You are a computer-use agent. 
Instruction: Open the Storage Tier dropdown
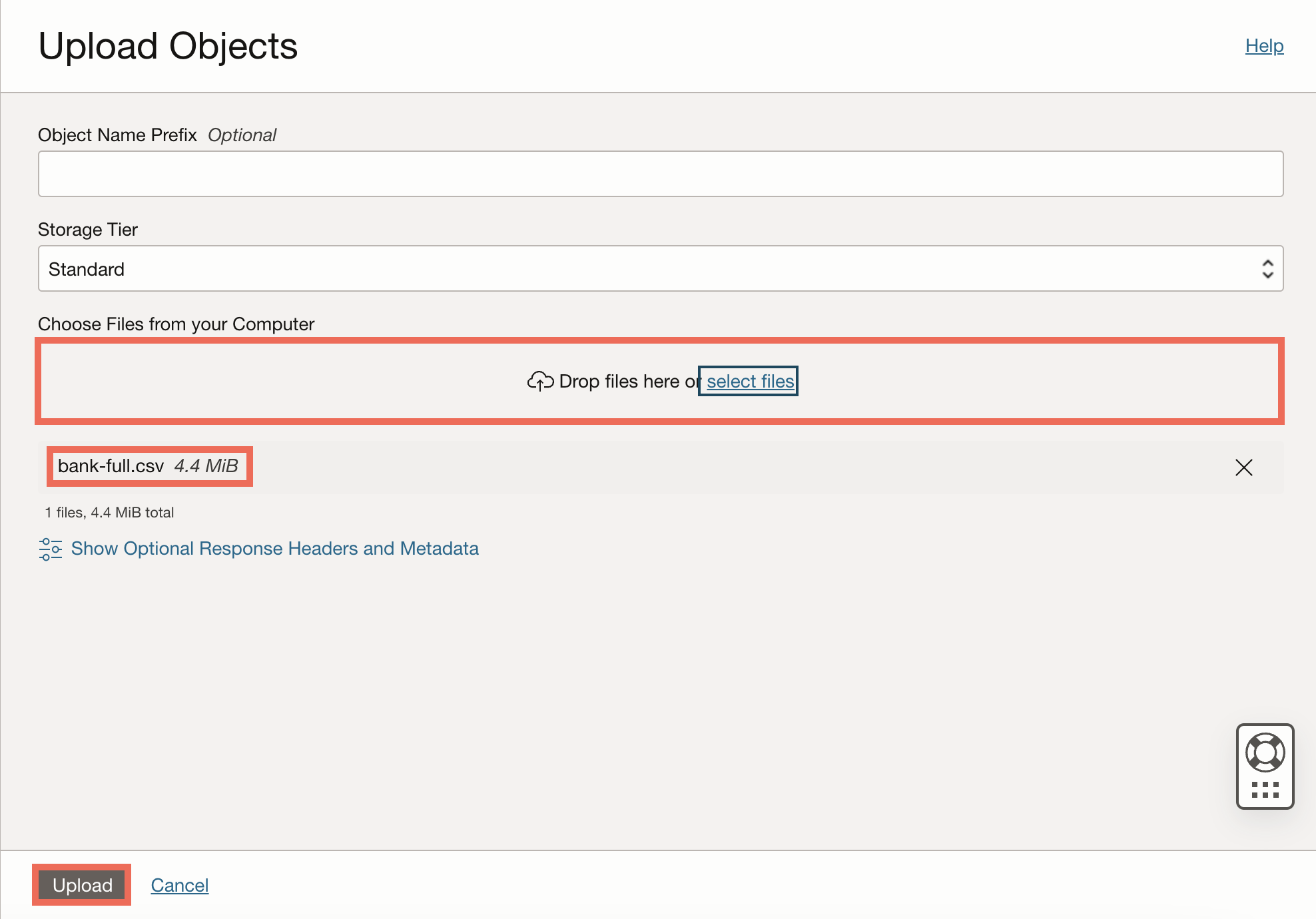tap(661, 268)
